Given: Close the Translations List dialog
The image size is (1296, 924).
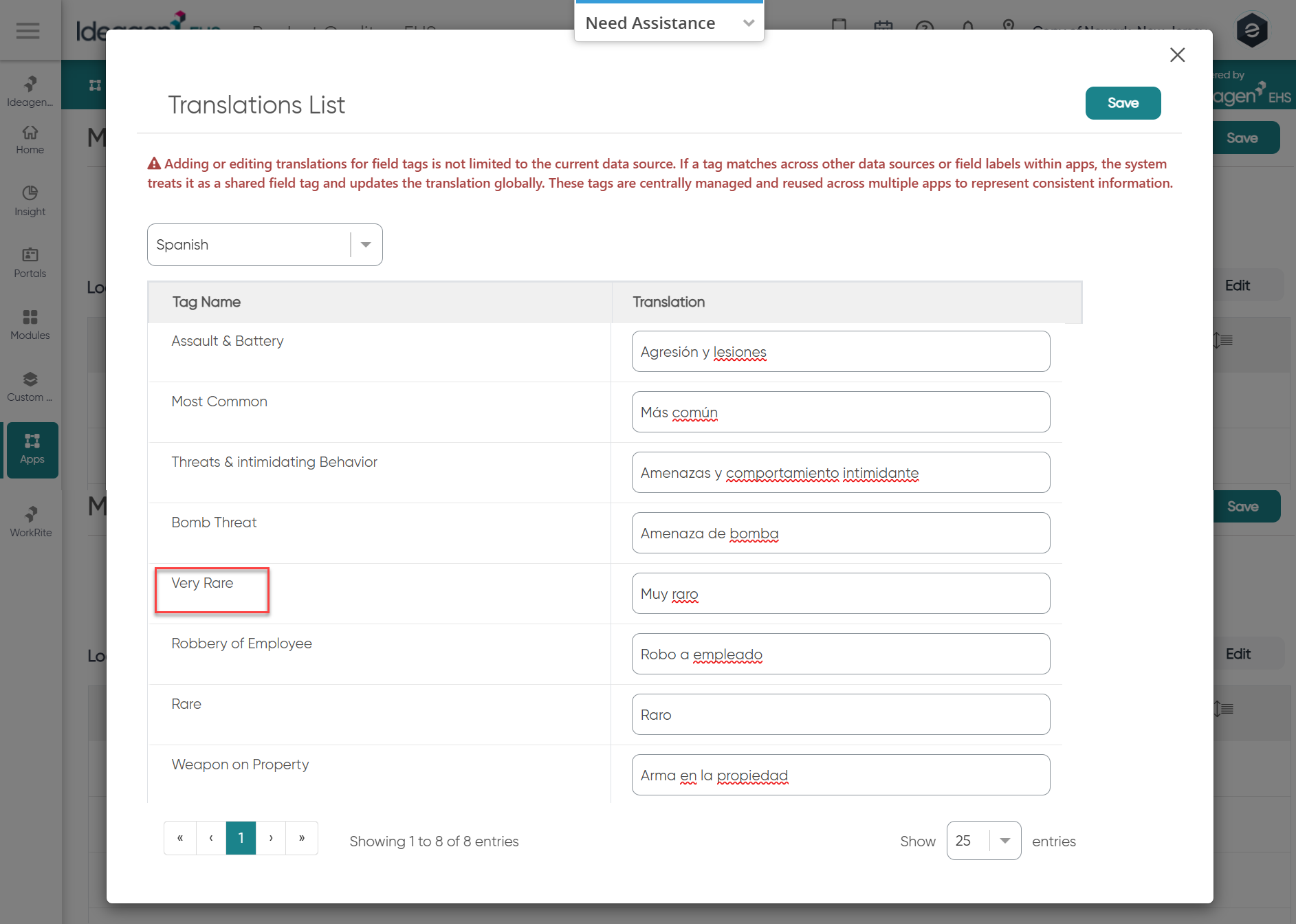Looking at the screenshot, I should (x=1177, y=55).
